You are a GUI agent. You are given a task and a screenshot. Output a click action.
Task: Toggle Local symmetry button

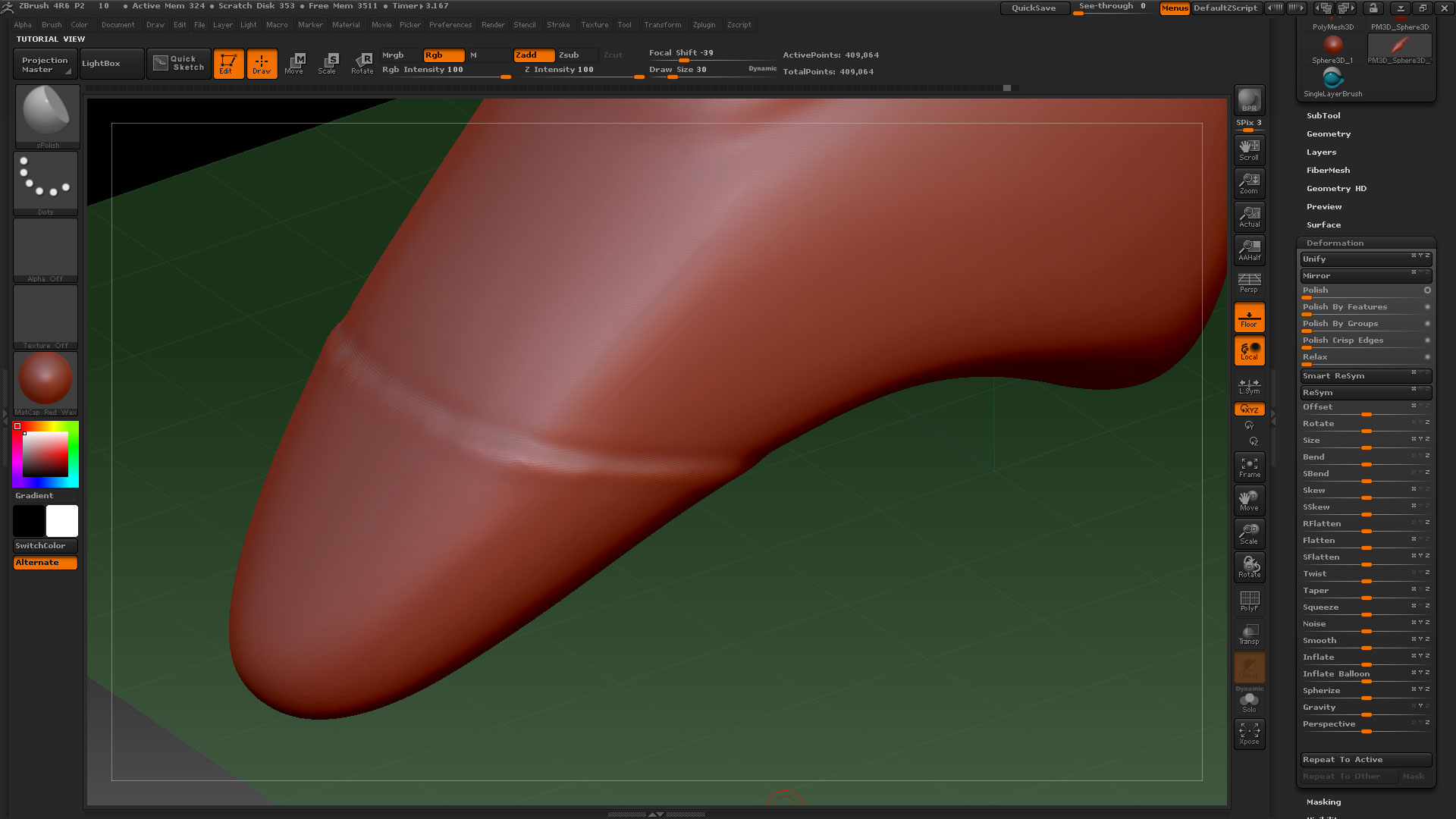[x=1249, y=350]
